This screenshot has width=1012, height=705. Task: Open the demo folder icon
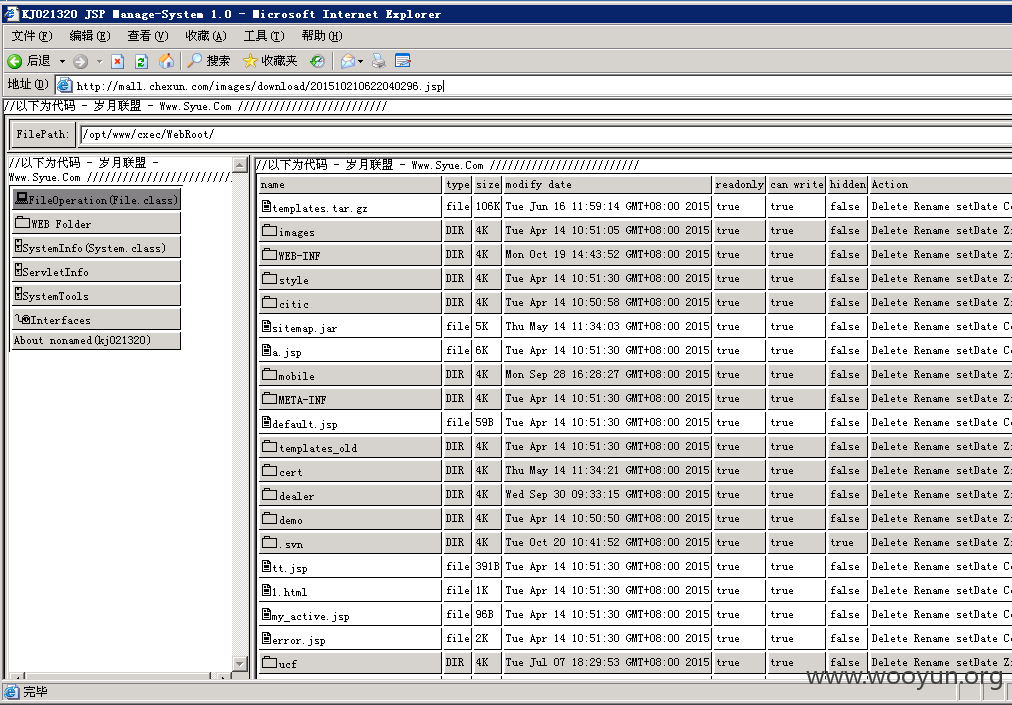coord(269,518)
